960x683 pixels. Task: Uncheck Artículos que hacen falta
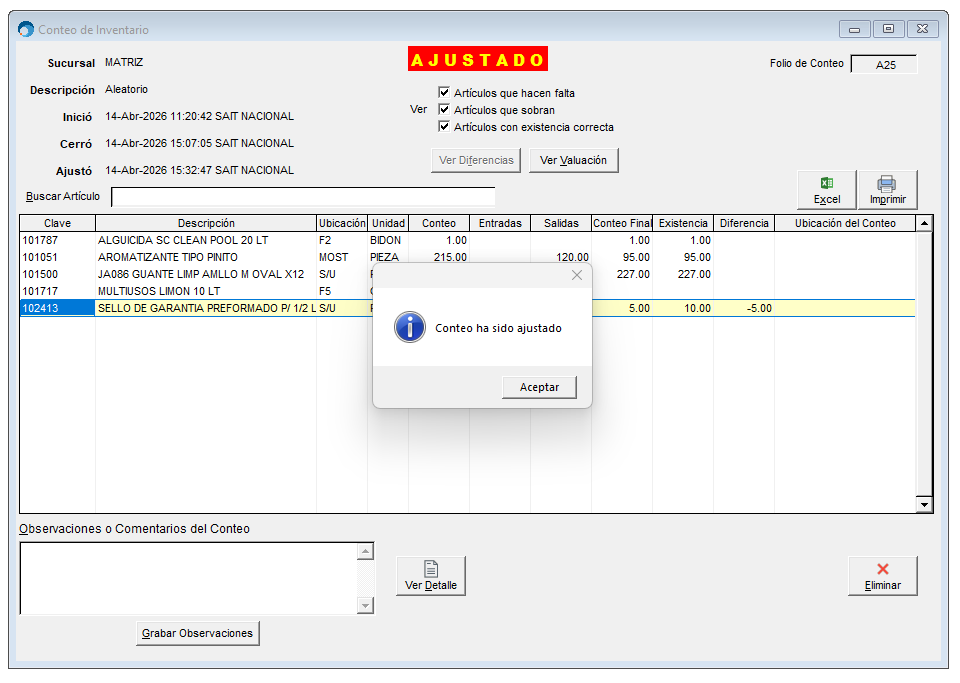pos(444,93)
